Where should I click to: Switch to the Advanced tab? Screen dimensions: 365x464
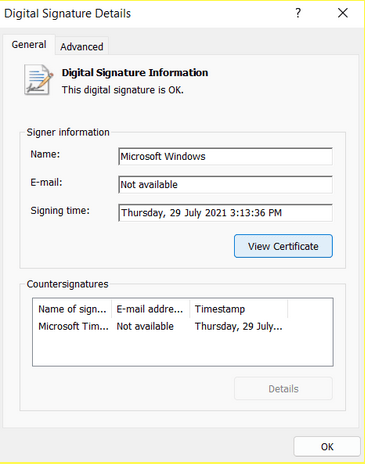pyautogui.click(x=82, y=46)
